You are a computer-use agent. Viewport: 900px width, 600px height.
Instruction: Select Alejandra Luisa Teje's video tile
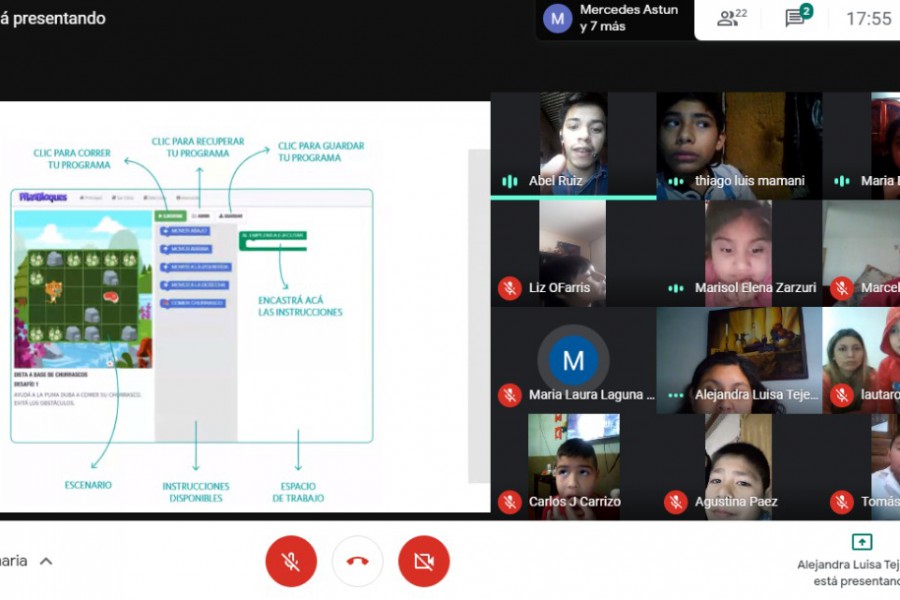click(x=739, y=360)
